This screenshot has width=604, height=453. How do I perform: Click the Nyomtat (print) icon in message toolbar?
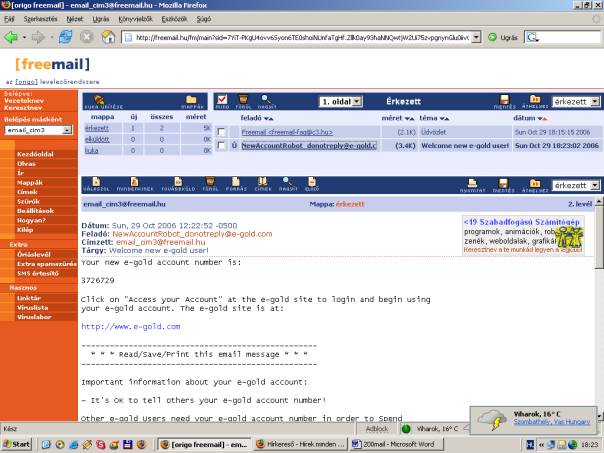(x=502, y=183)
